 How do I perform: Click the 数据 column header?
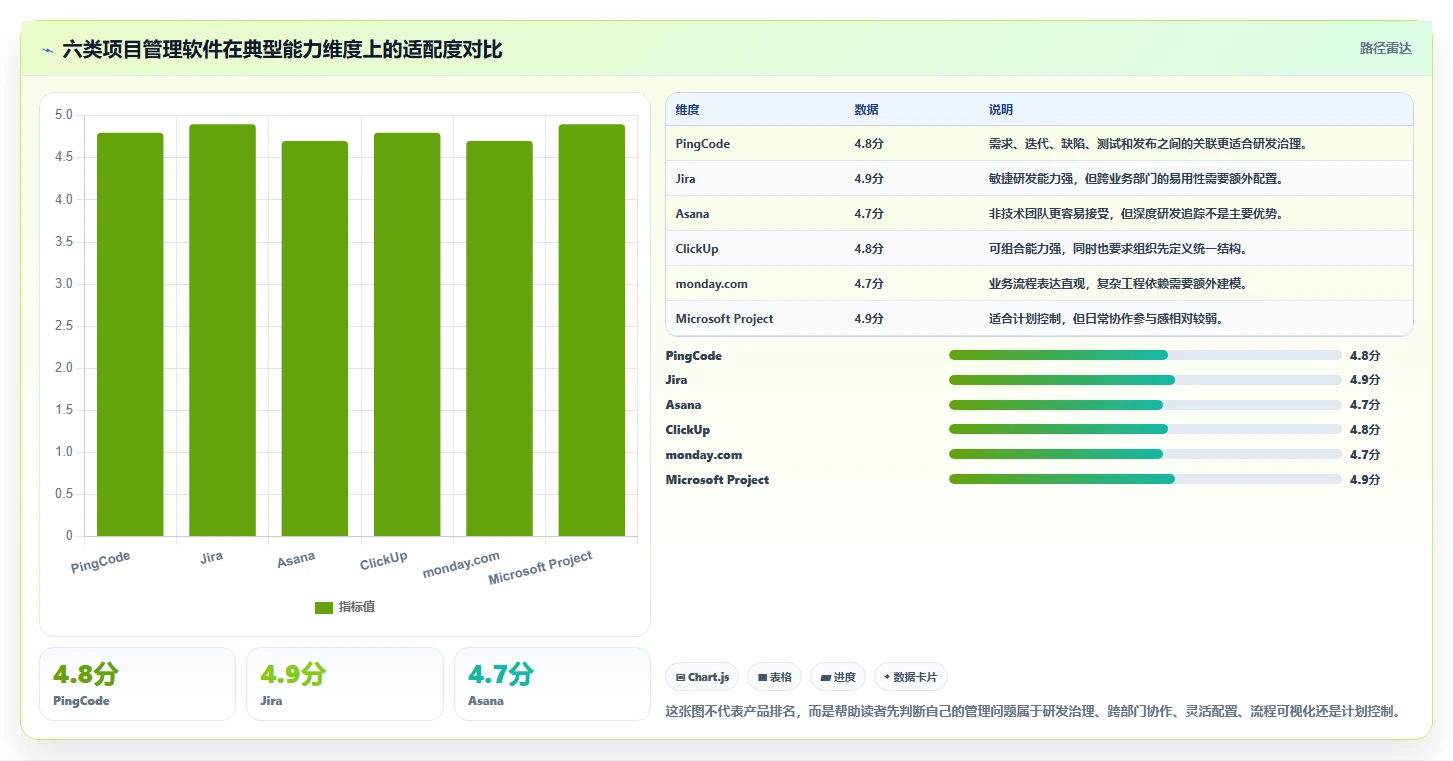pyautogui.click(x=866, y=110)
